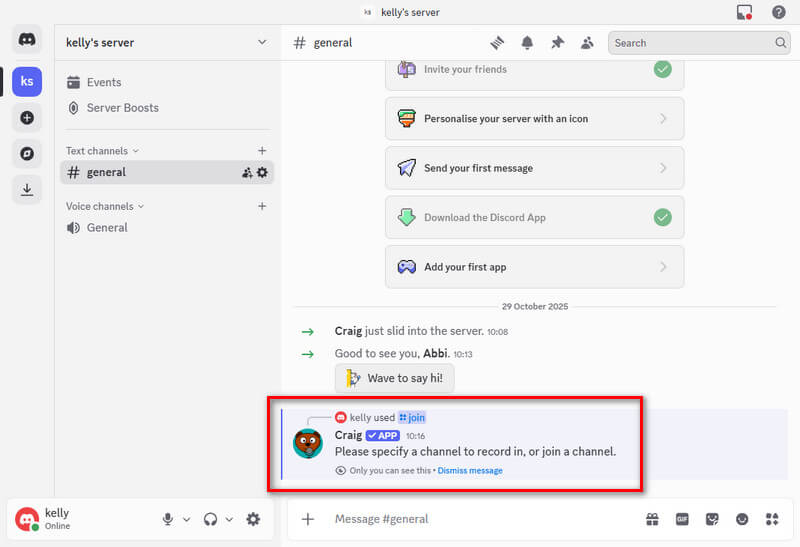800x547 pixels.
Task: Open attachment plus button in message bar
Action: [308, 519]
